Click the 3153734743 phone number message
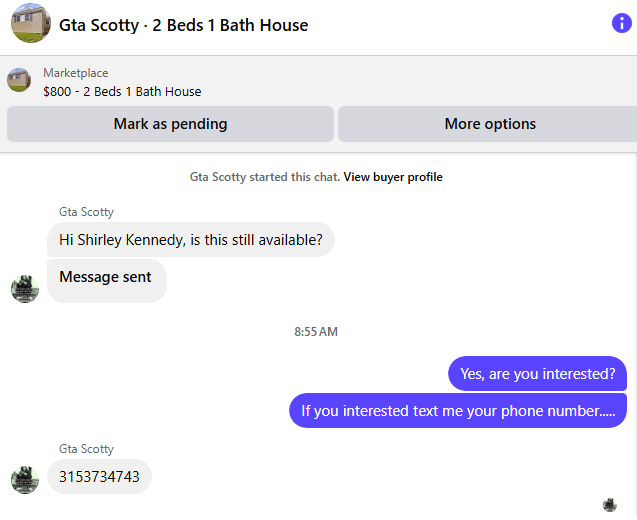 pos(99,477)
